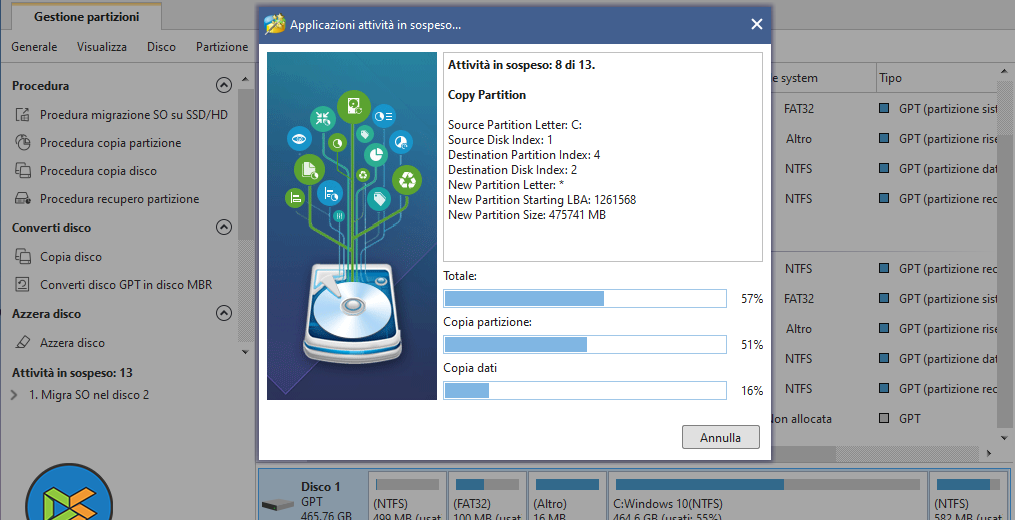Click the Disco 1 drive icon in disk map
Screen dimensions: 1015x520
click(x=278, y=504)
